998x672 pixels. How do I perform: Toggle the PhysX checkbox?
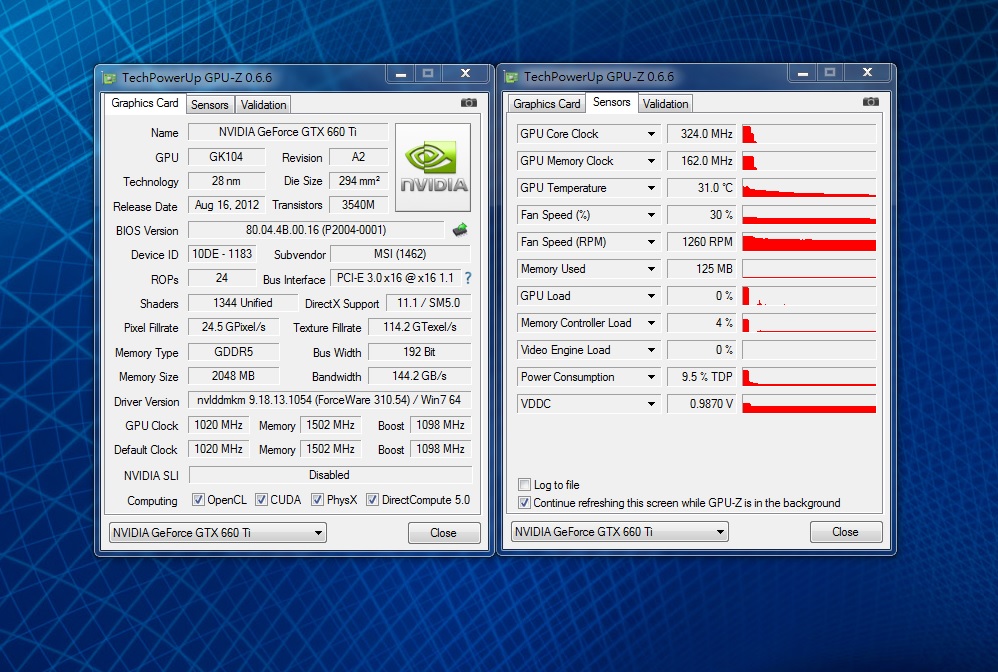coord(317,500)
